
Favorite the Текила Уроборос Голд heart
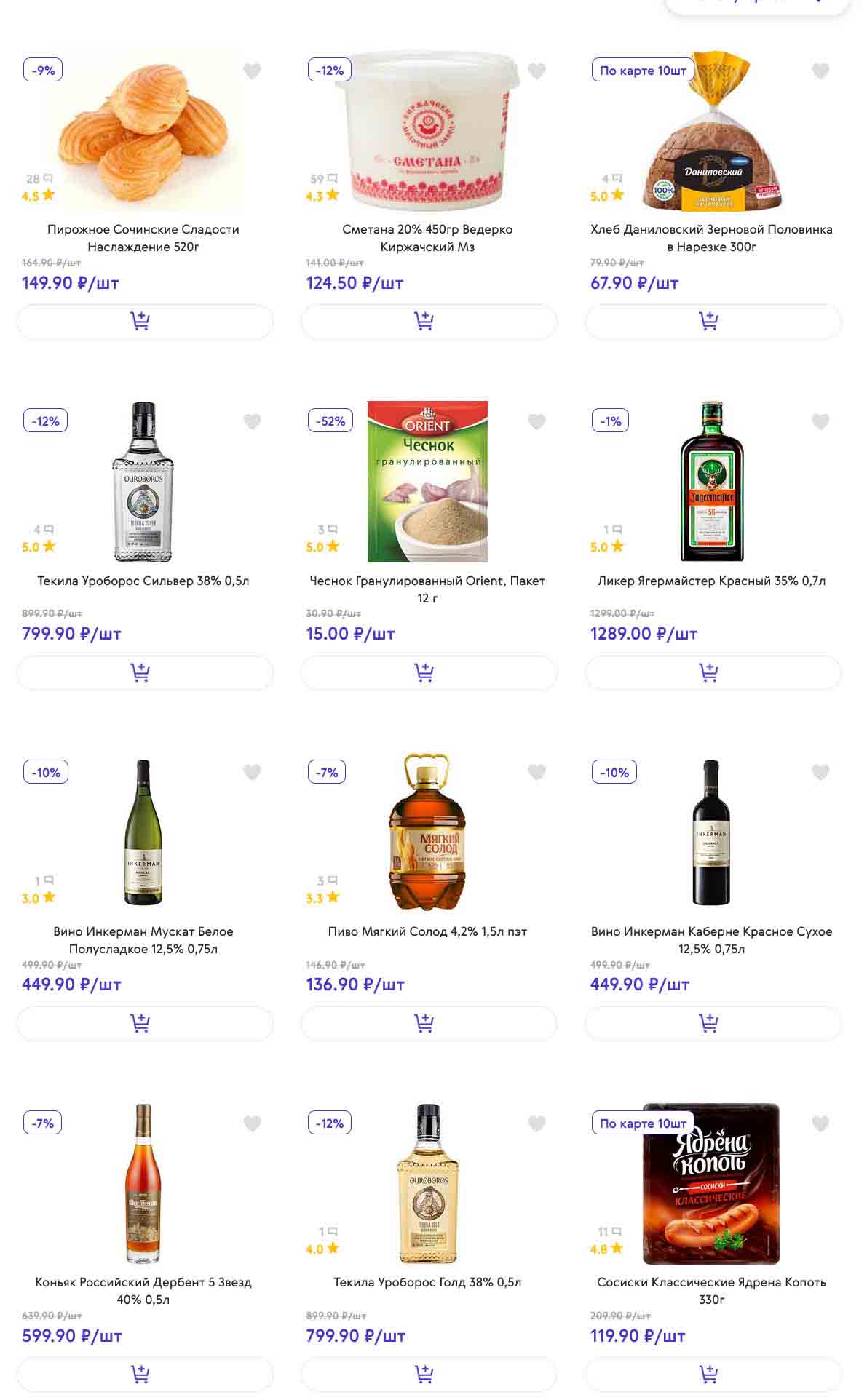coord(537,1123)
